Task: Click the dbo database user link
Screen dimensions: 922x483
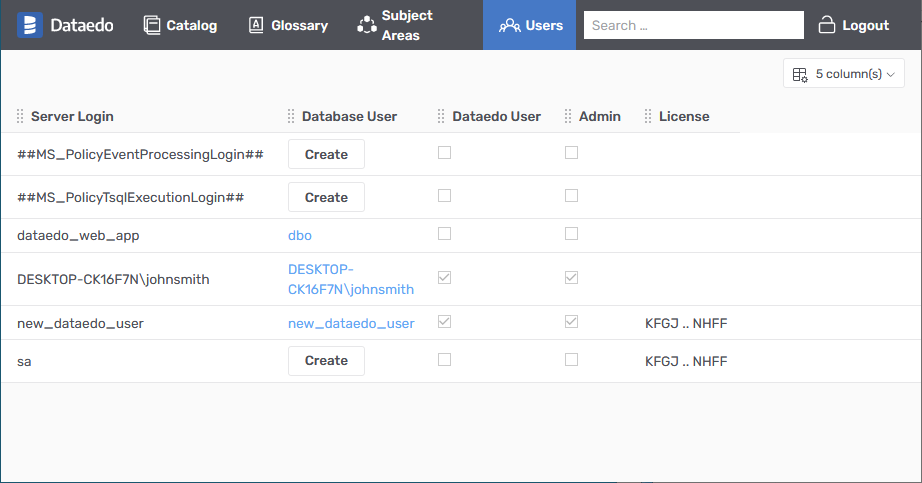Action: pos(300,235)
